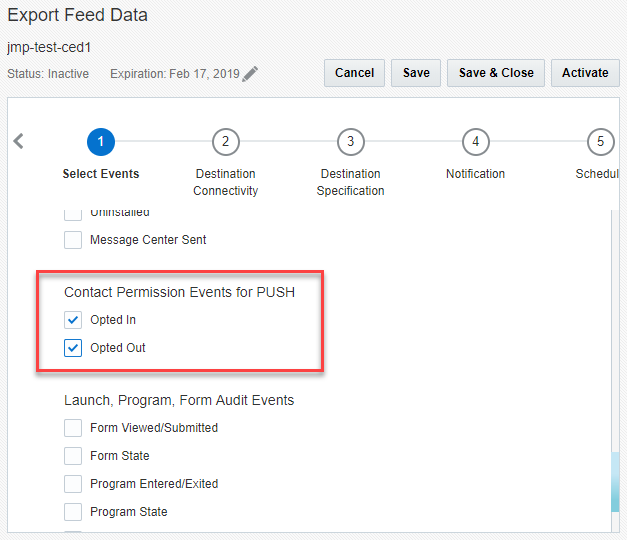Uncheck the Opted In checkbox
The image size is (627, 540).
point(73,320)
